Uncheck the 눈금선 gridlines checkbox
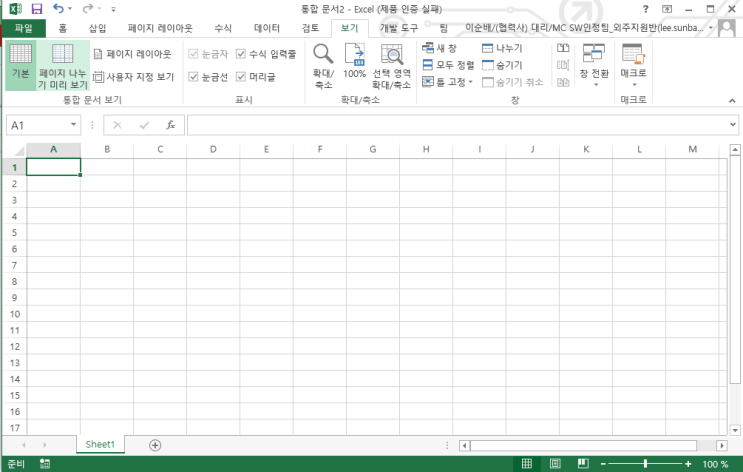 pyautogui.click(x=193, y=76)
